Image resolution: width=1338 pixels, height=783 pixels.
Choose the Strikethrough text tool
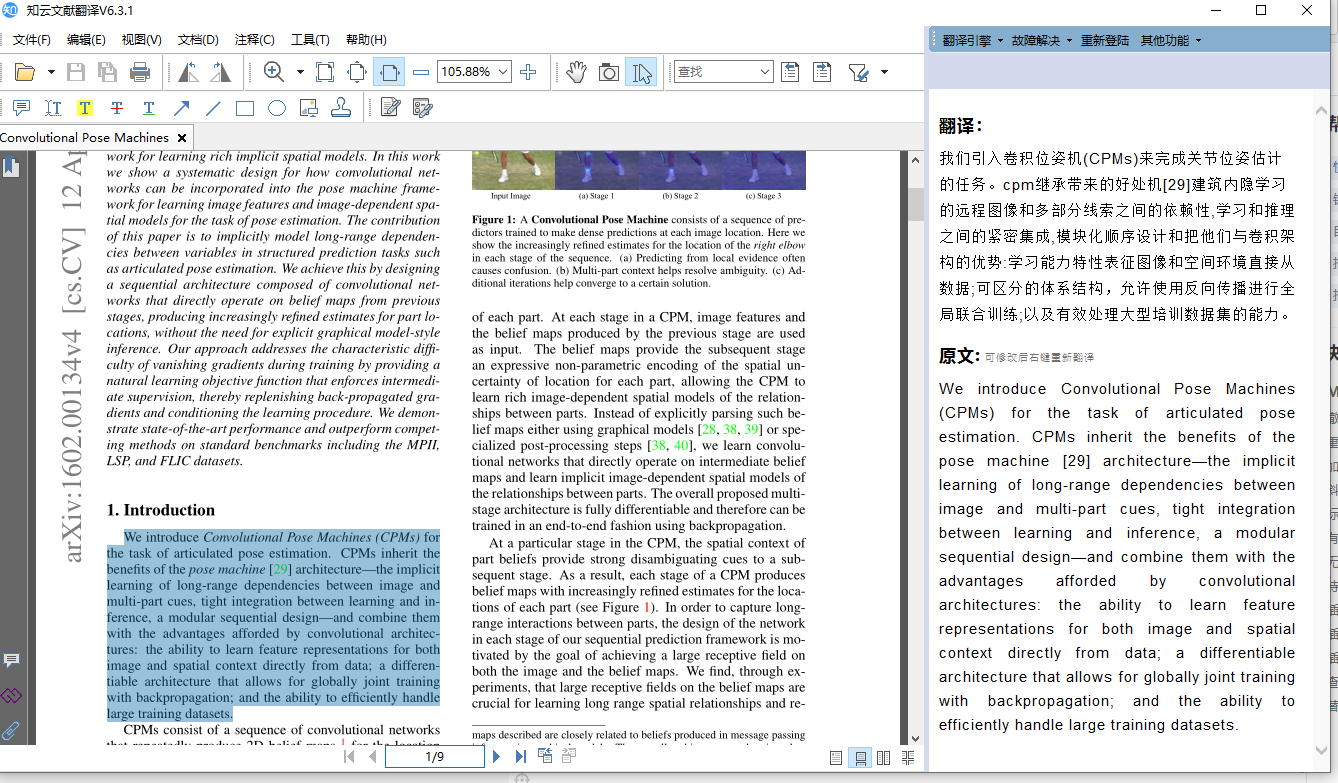[x=117, y=108]
